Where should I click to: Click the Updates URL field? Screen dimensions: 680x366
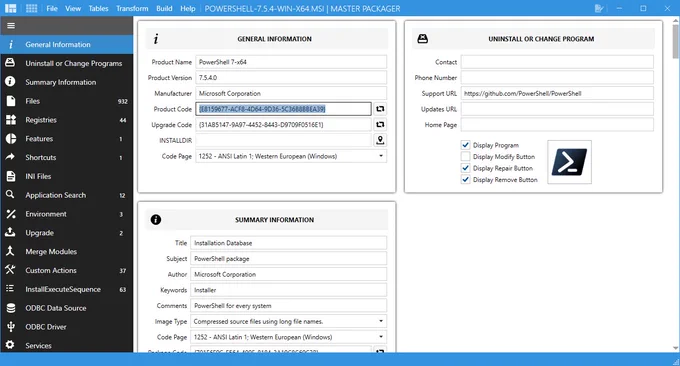pos(557,109)
